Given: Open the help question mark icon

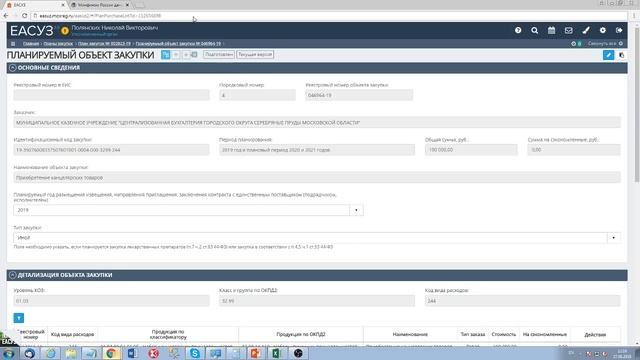Looking at the screenshot, I should [518, 30].
